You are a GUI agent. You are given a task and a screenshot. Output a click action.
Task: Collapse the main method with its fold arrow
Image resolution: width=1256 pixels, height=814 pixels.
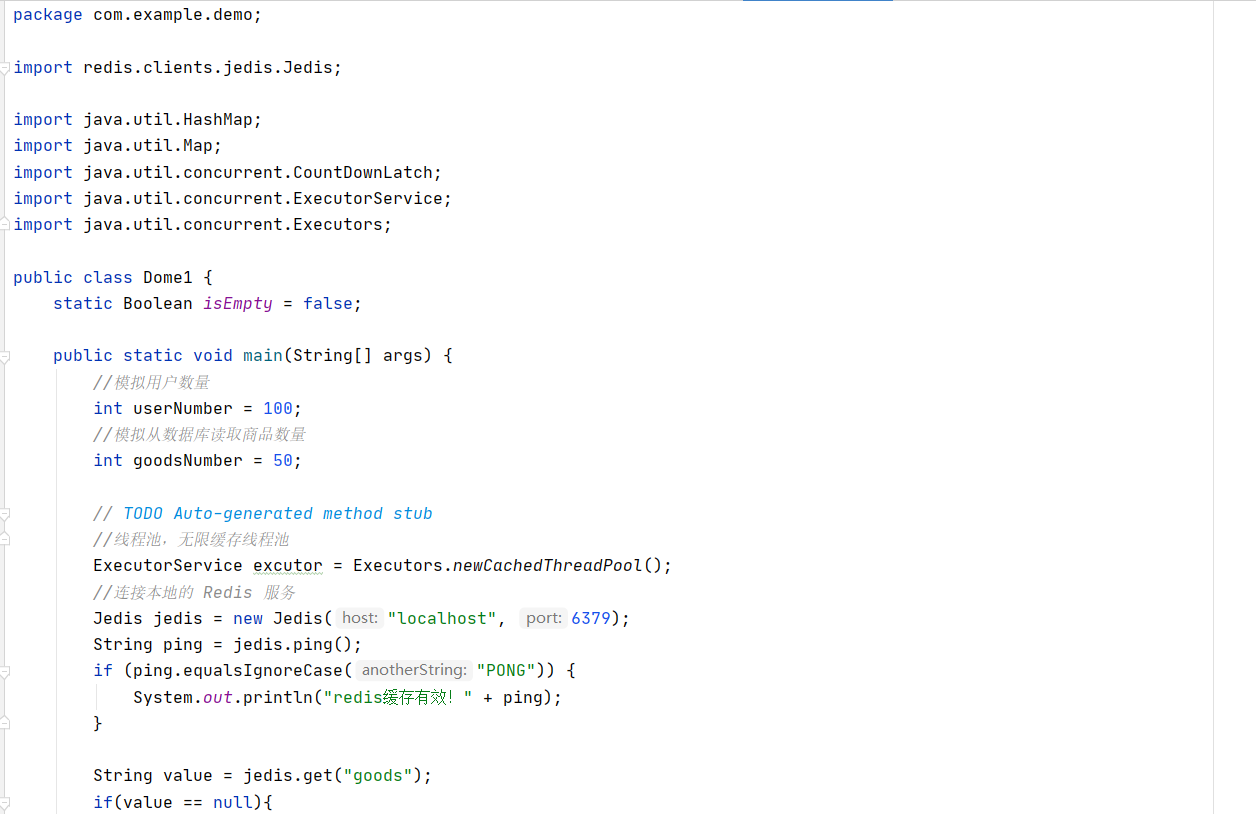(x=6, y=355)
